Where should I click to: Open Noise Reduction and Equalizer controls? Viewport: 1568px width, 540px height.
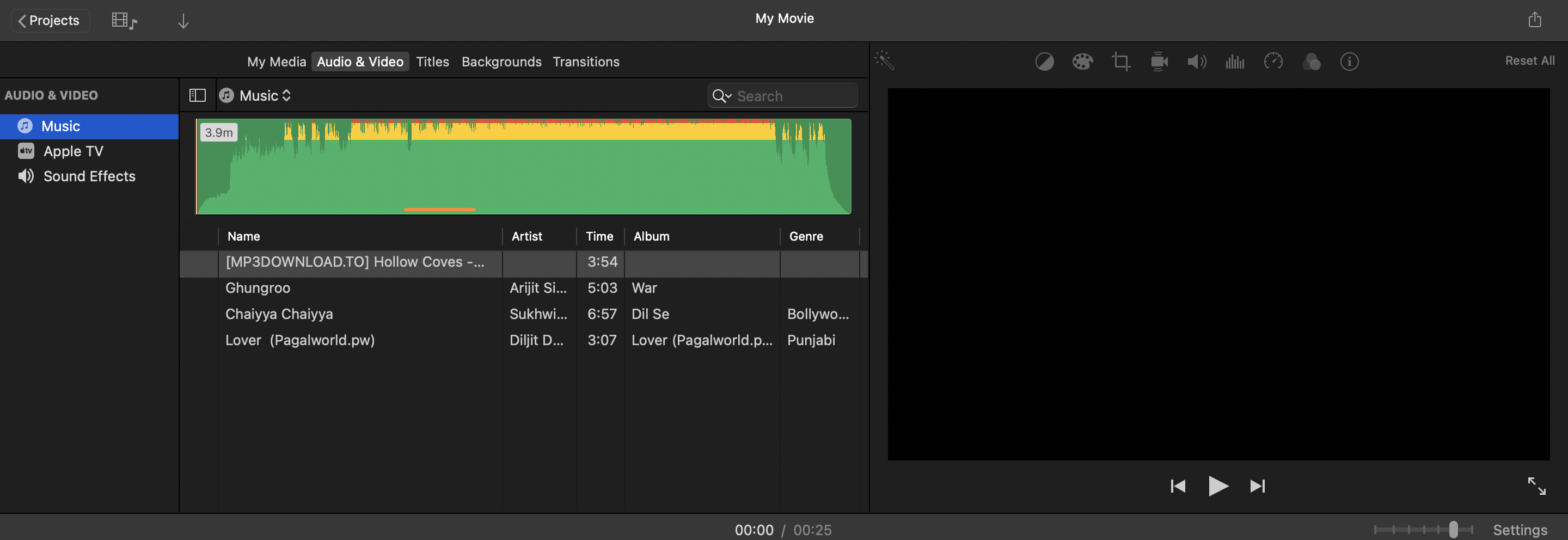pos(1235,61)
